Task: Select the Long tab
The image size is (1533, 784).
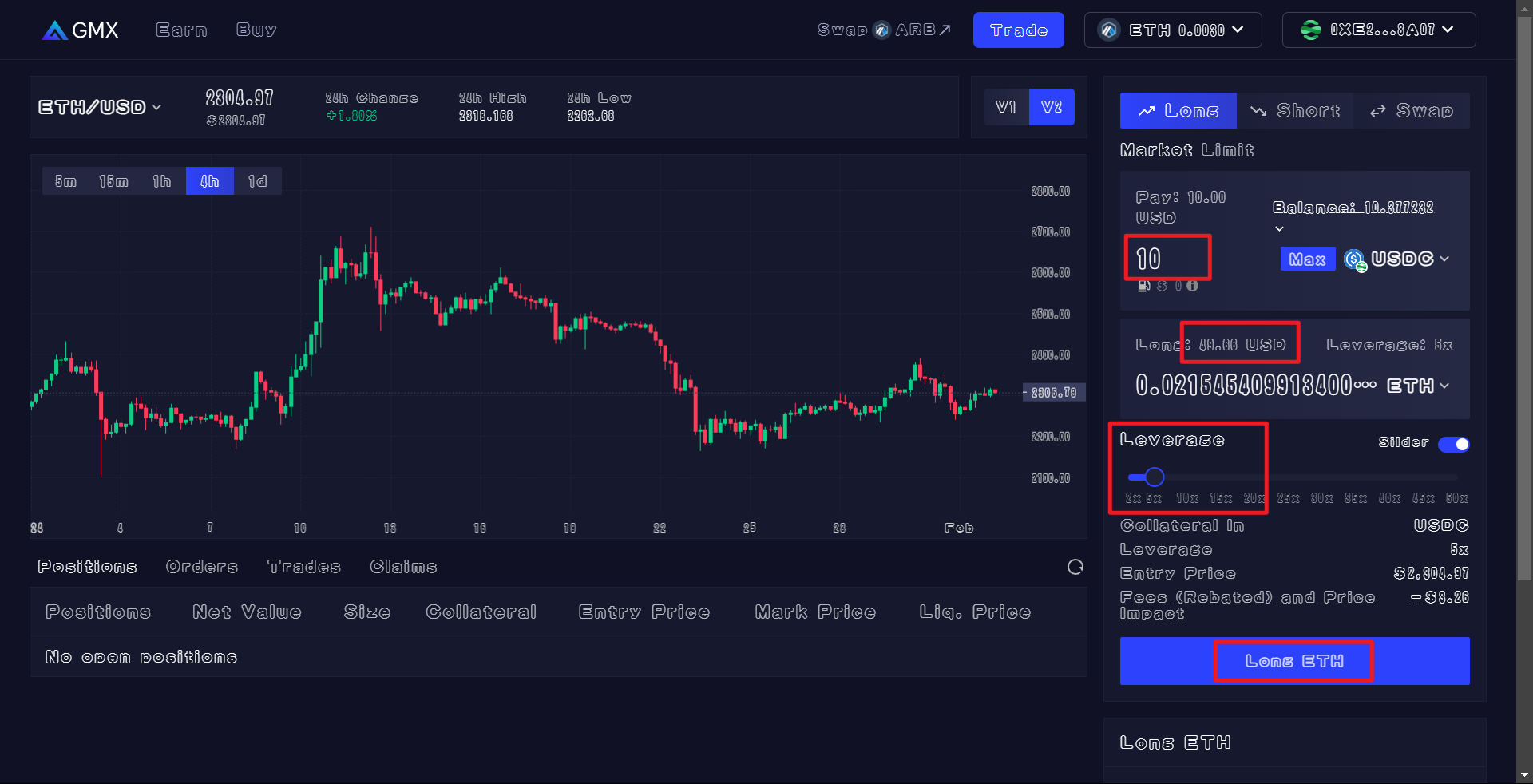Action: point(1178,111)
